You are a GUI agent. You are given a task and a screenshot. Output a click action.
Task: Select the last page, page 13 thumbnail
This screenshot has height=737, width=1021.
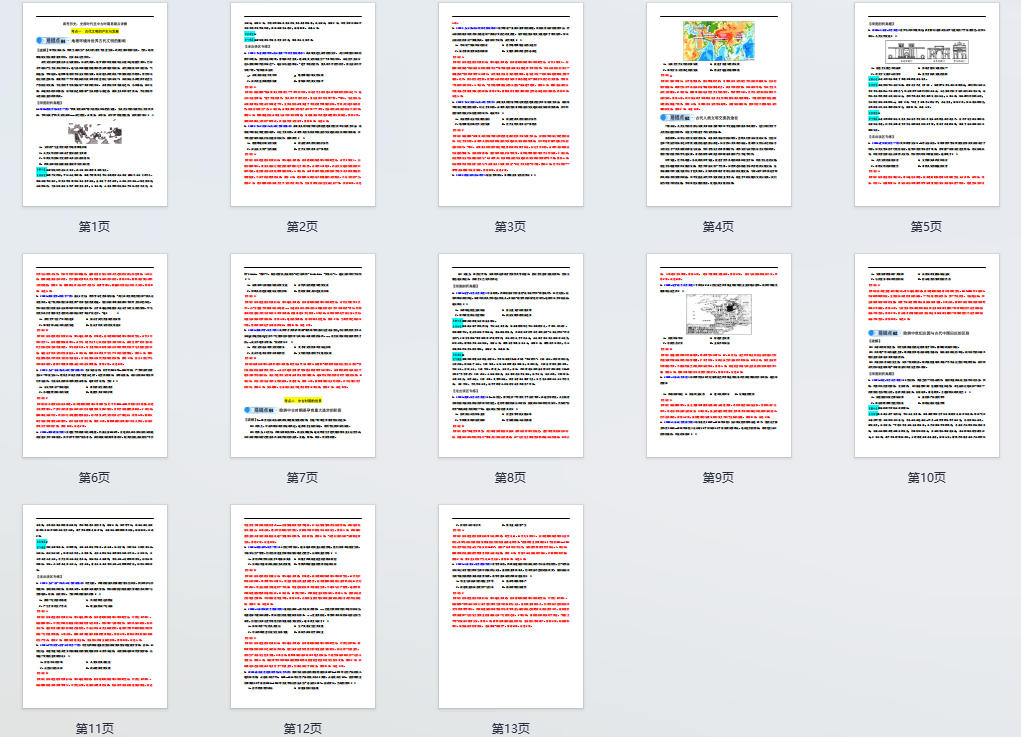coord(511,606)
